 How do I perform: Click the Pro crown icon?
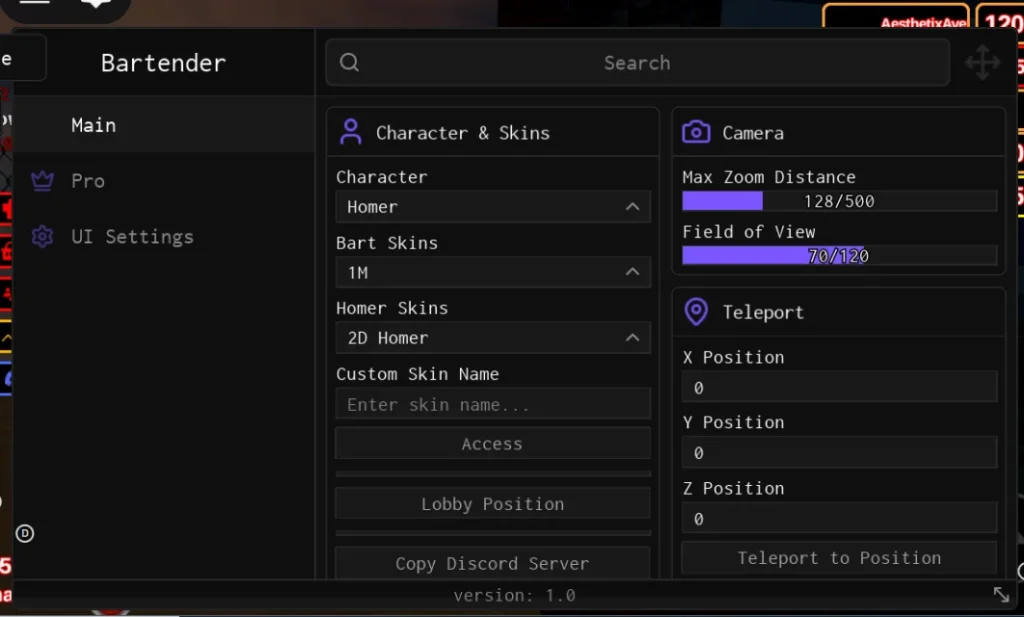[42, 181]
